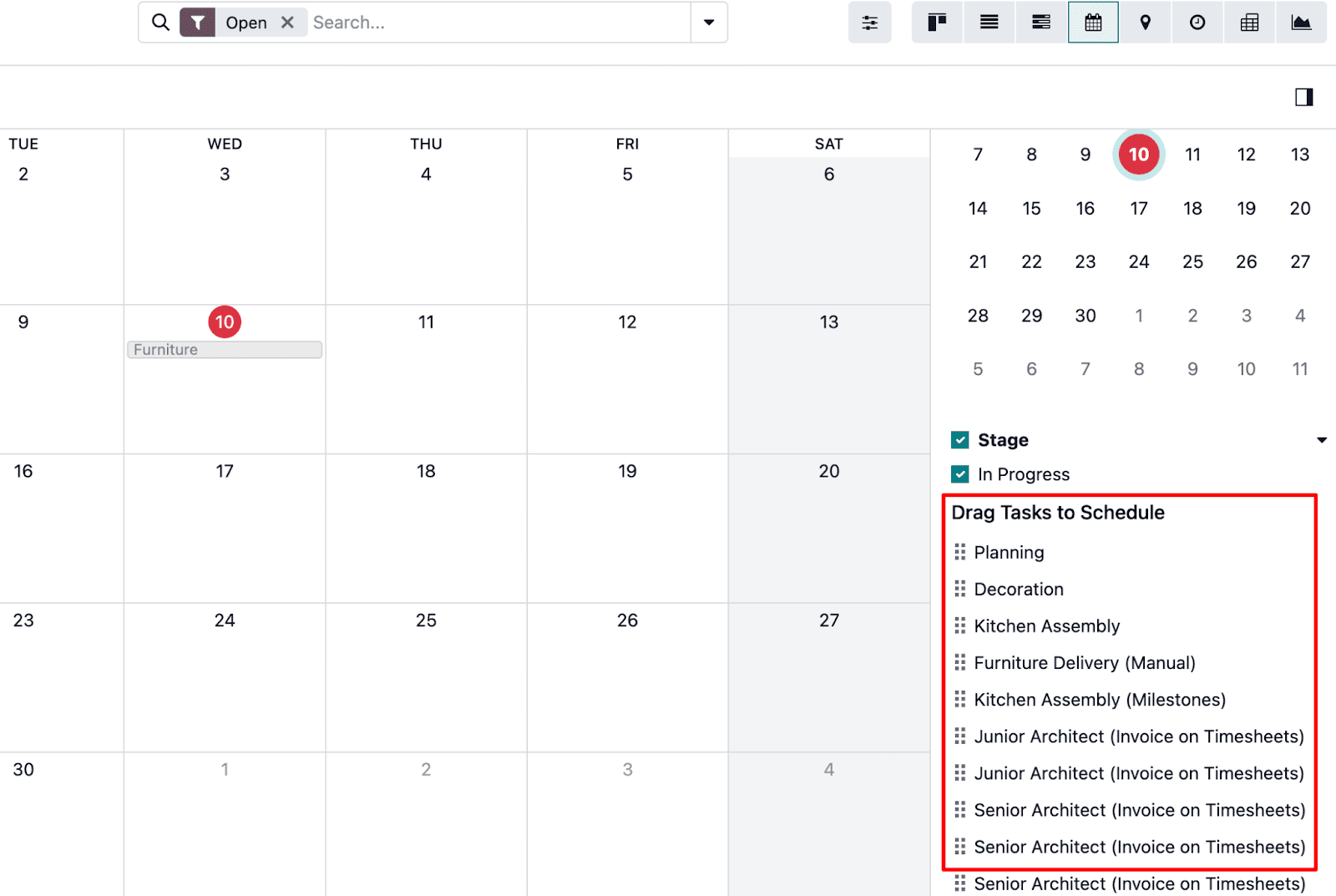Viewport: 1336px width, 896px height.
Task: Open the Furniture task on Wednesday 10
Action: [224, 350]
